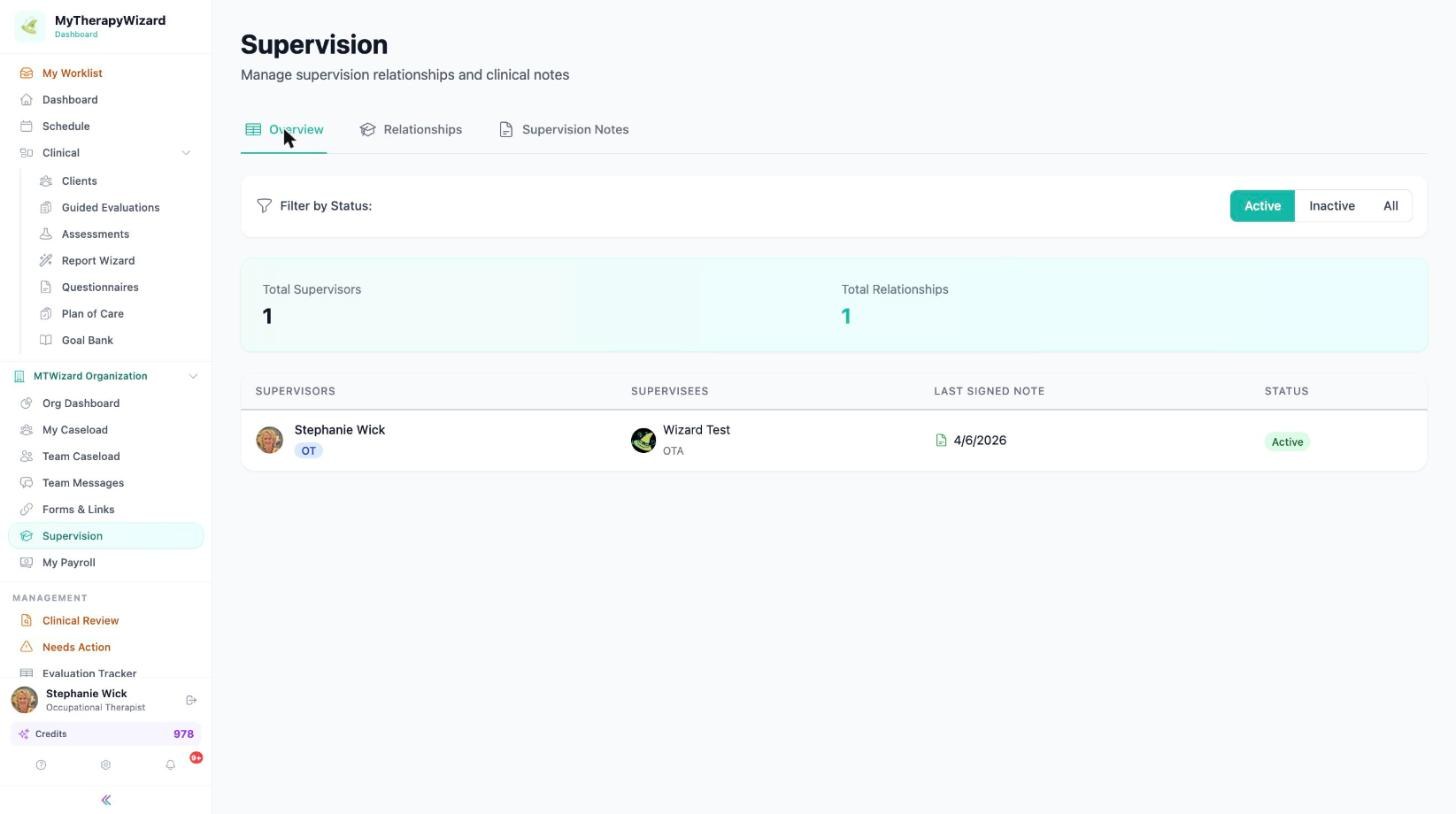Collapse the Clinical section chevron
Screen dimensions: 1456x814
coord(185,153)
